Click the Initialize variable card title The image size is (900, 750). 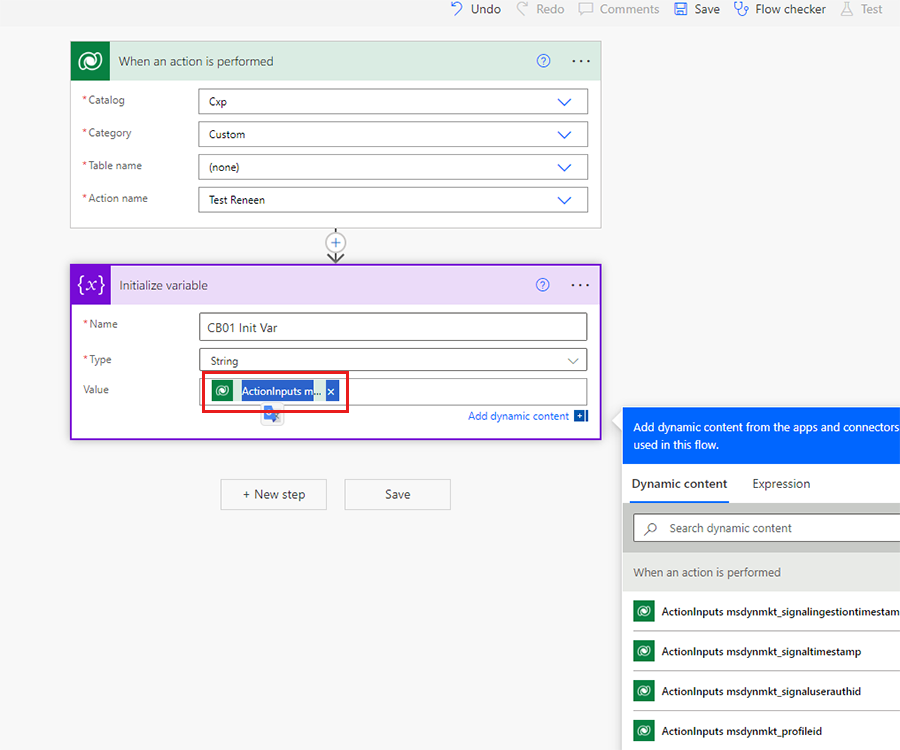tap(164, 285)
